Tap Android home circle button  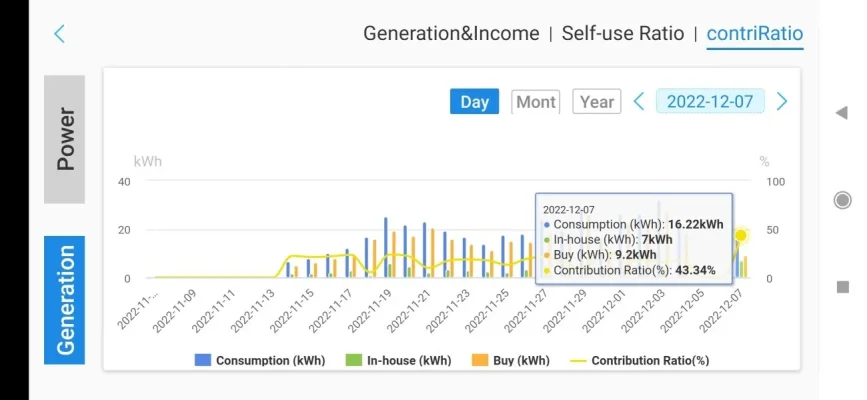tap(842, 200)
